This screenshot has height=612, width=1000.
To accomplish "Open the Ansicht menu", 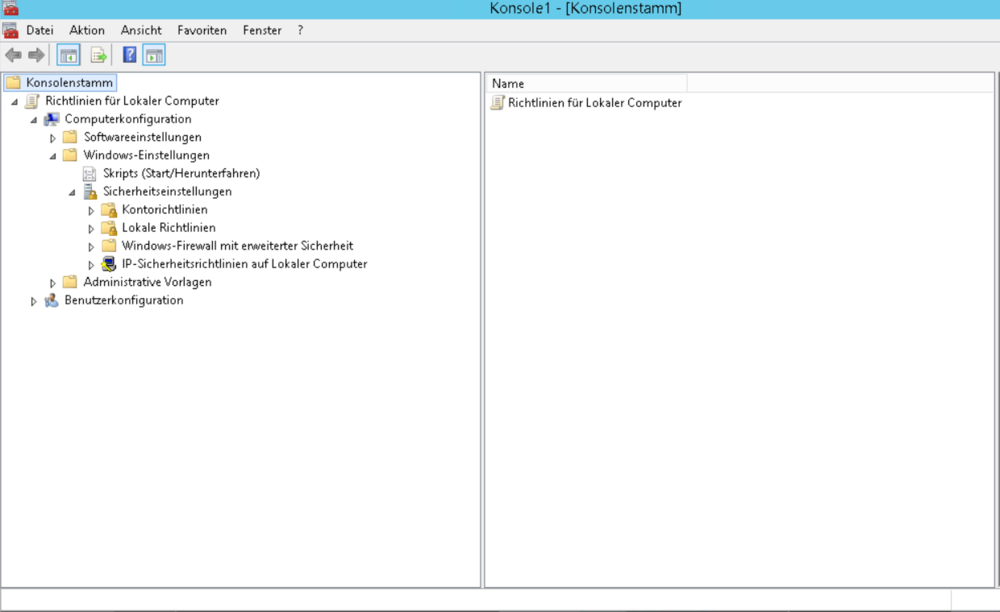I will pyautogui.click(x=141, y=30).
